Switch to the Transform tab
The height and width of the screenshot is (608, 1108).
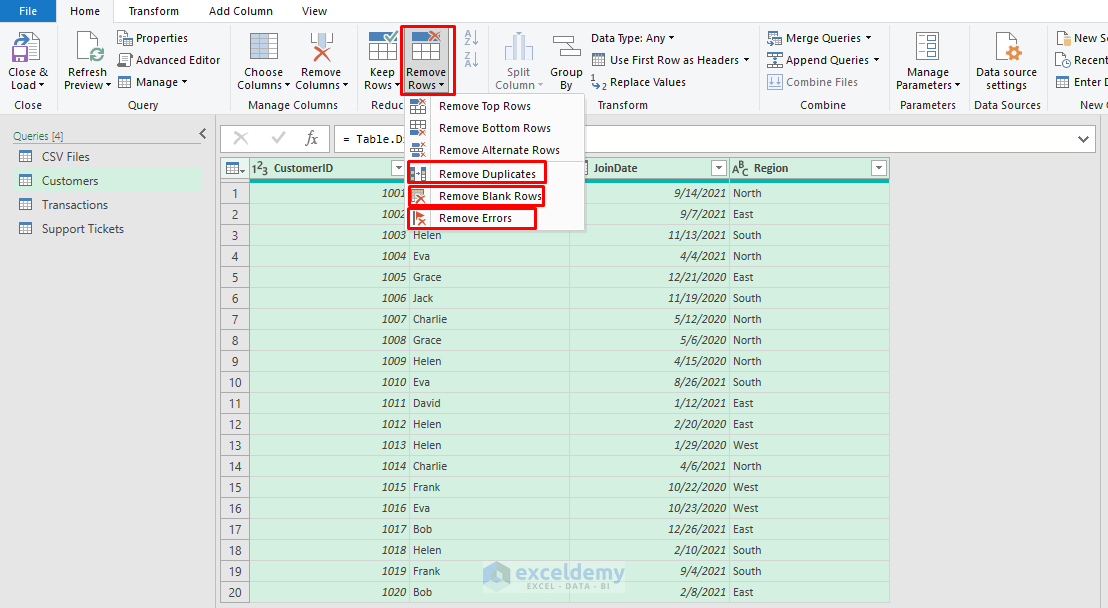coord(153,11)
